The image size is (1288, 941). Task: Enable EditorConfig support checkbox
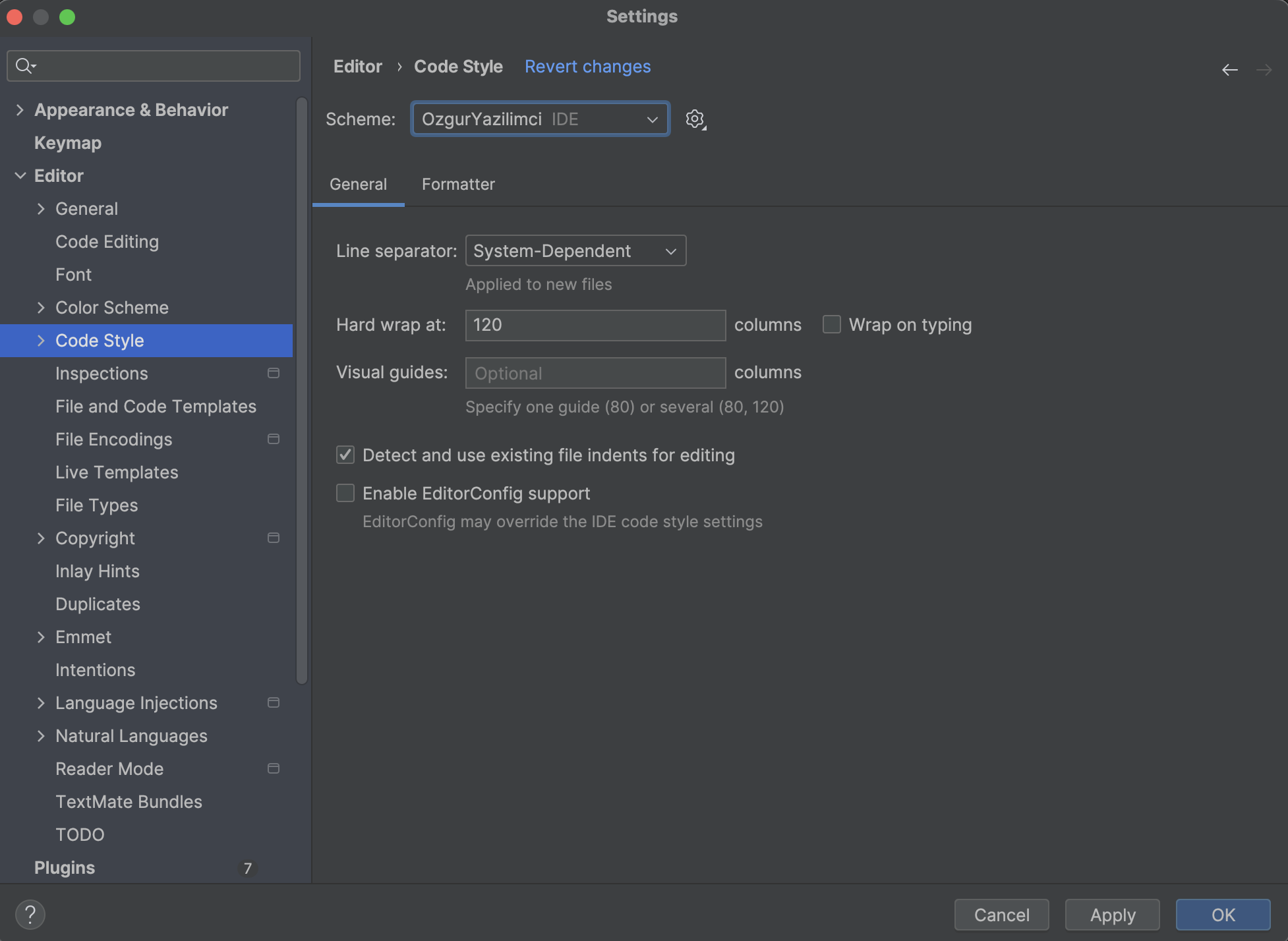[345, 493]
